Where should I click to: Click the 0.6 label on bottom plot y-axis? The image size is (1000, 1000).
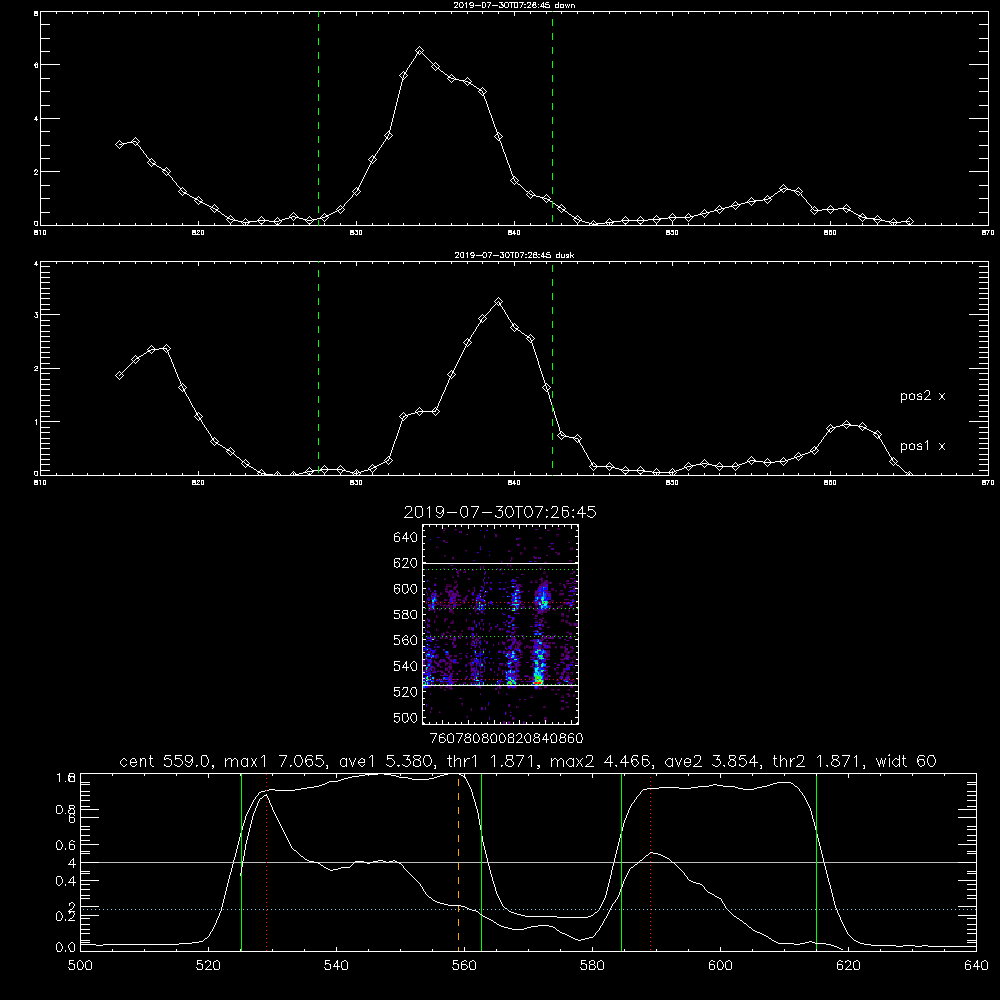(x=66, y=845)
